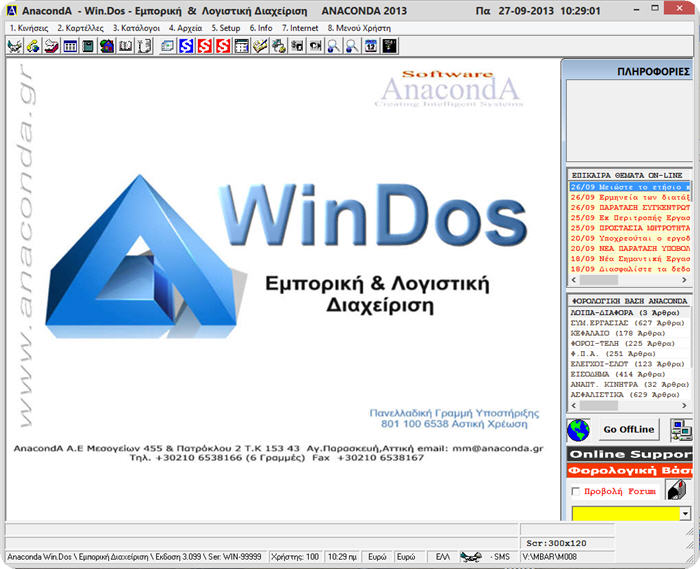Viewport: 700px width, 569px height.
Task: Select tax category ΕΙΣΟΔΗΜΑ (414 Άρθρα)
Action: point(630,374)
